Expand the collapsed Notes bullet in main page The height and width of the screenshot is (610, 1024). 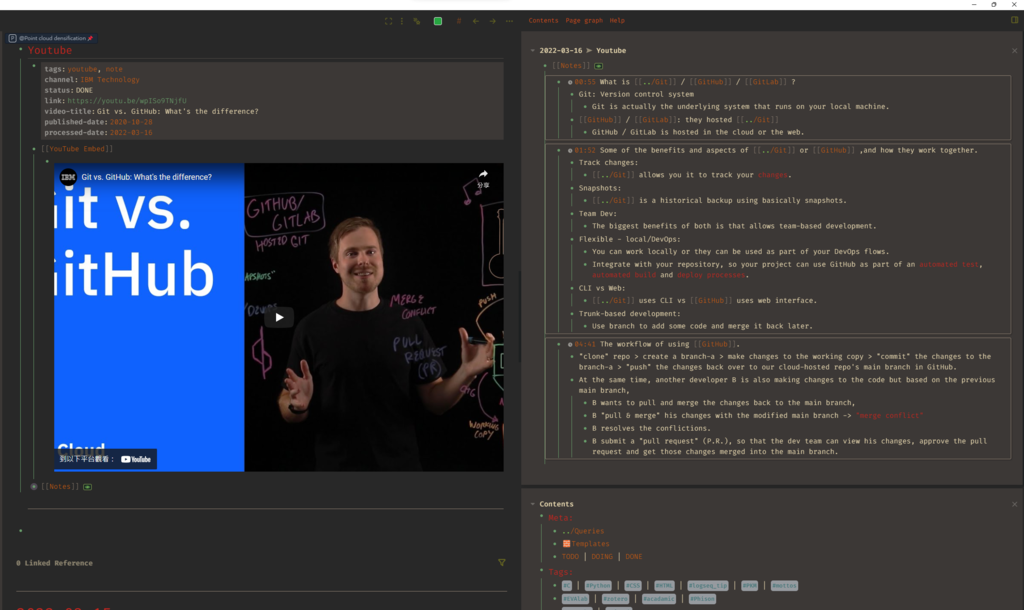[x=34, y=487]
